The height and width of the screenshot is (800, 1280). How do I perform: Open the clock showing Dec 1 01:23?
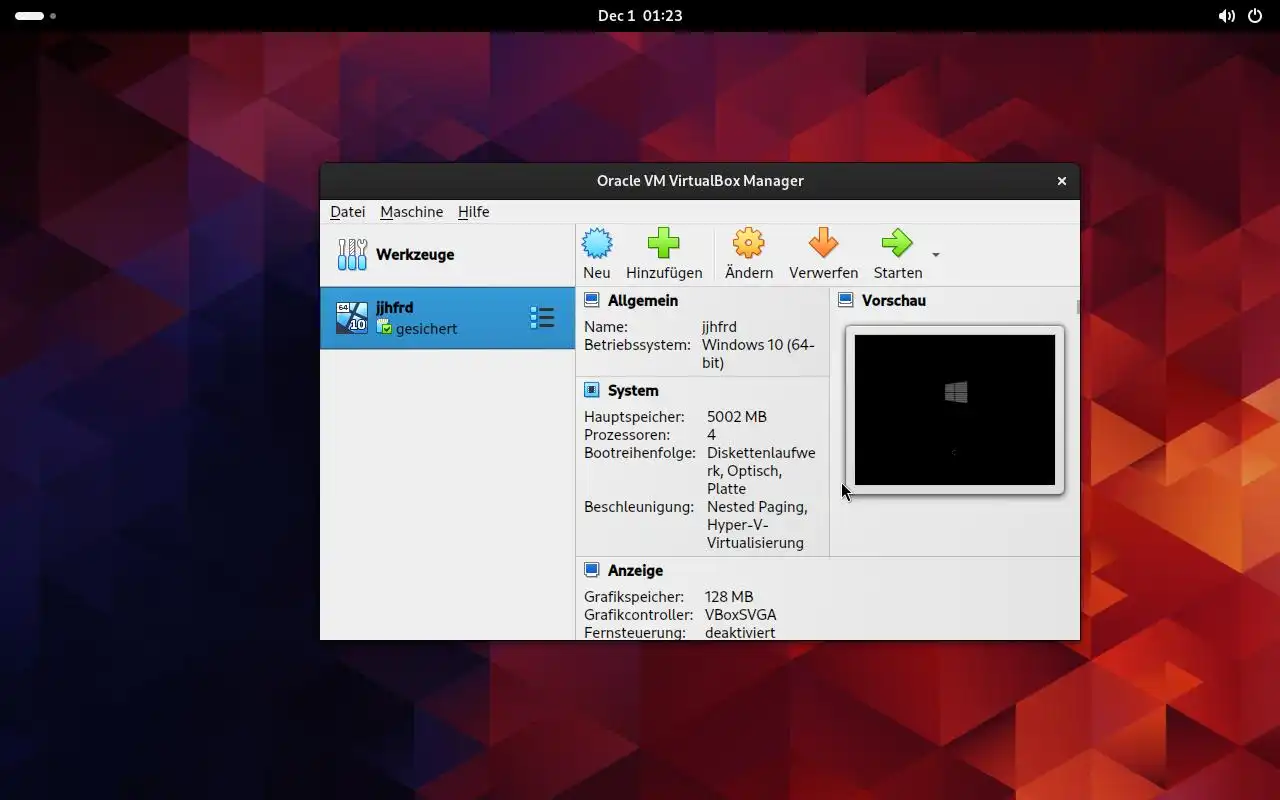[640, 16]
